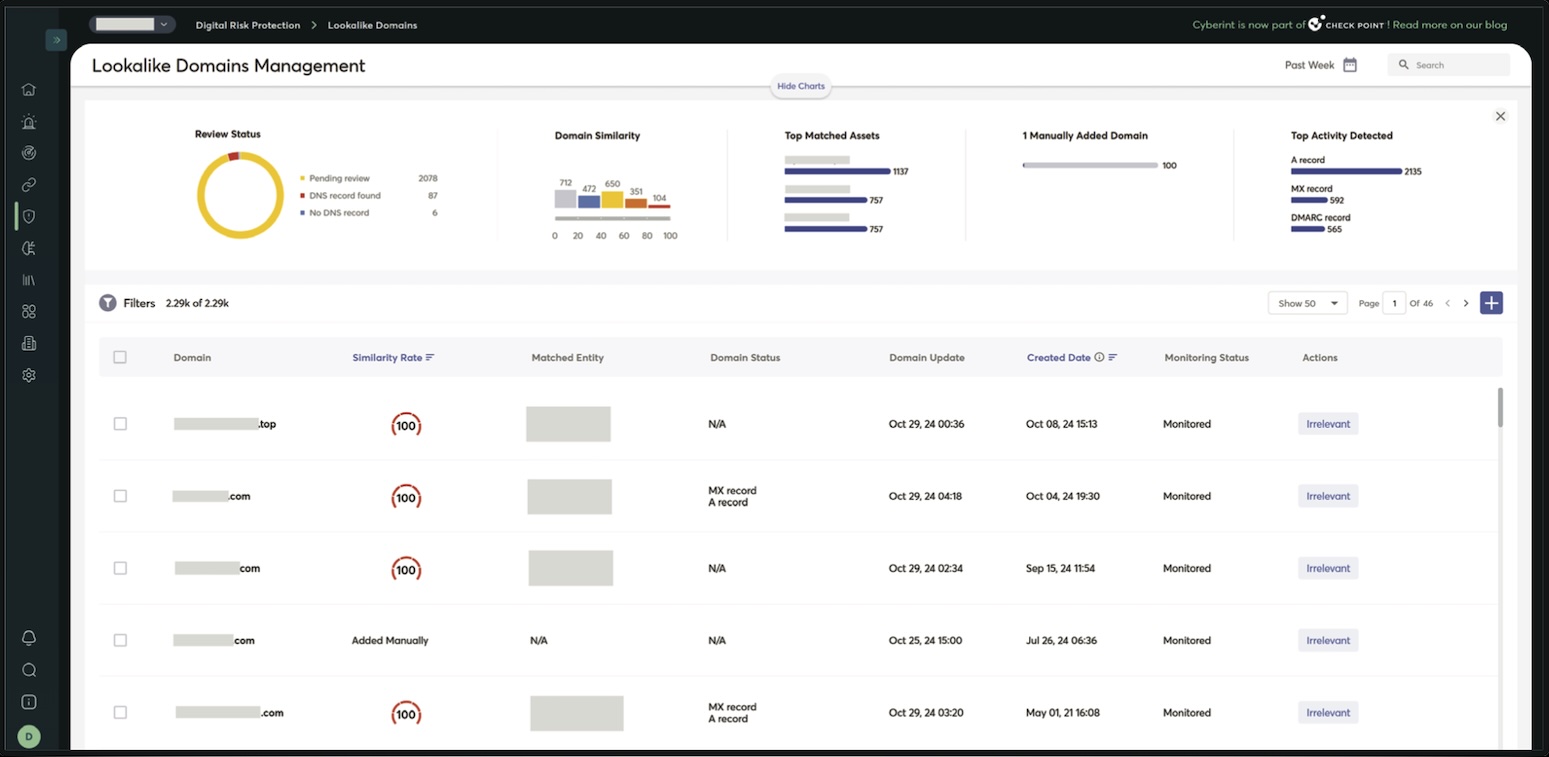The width and height of the screenshot is (1549, 757).
Task: Tick the checkbox for the Oct 04 row
Action: point(120,496)
